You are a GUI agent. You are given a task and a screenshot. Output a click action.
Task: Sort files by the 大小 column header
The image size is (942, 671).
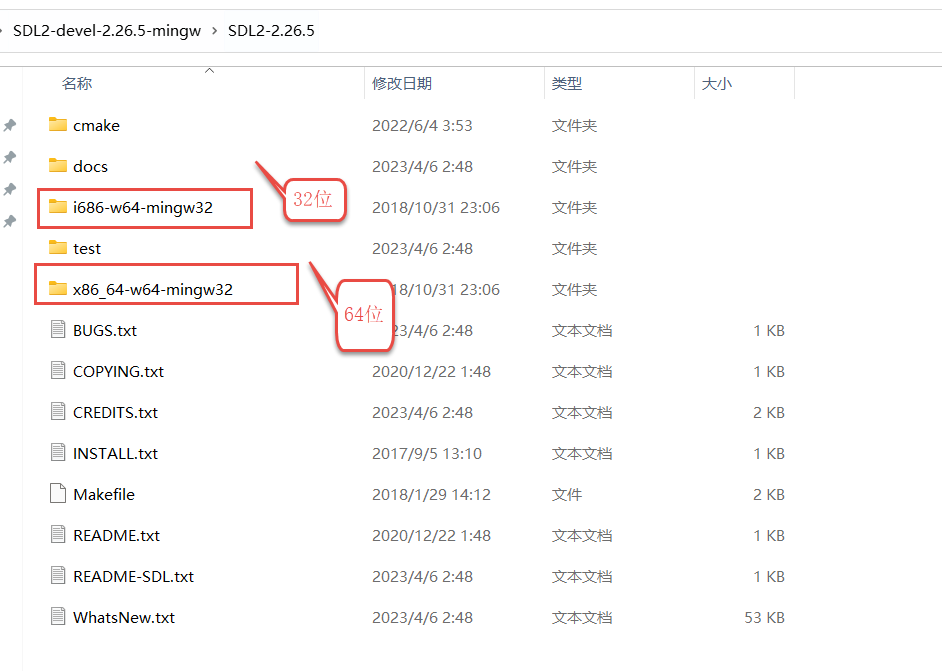click(718, 84)
